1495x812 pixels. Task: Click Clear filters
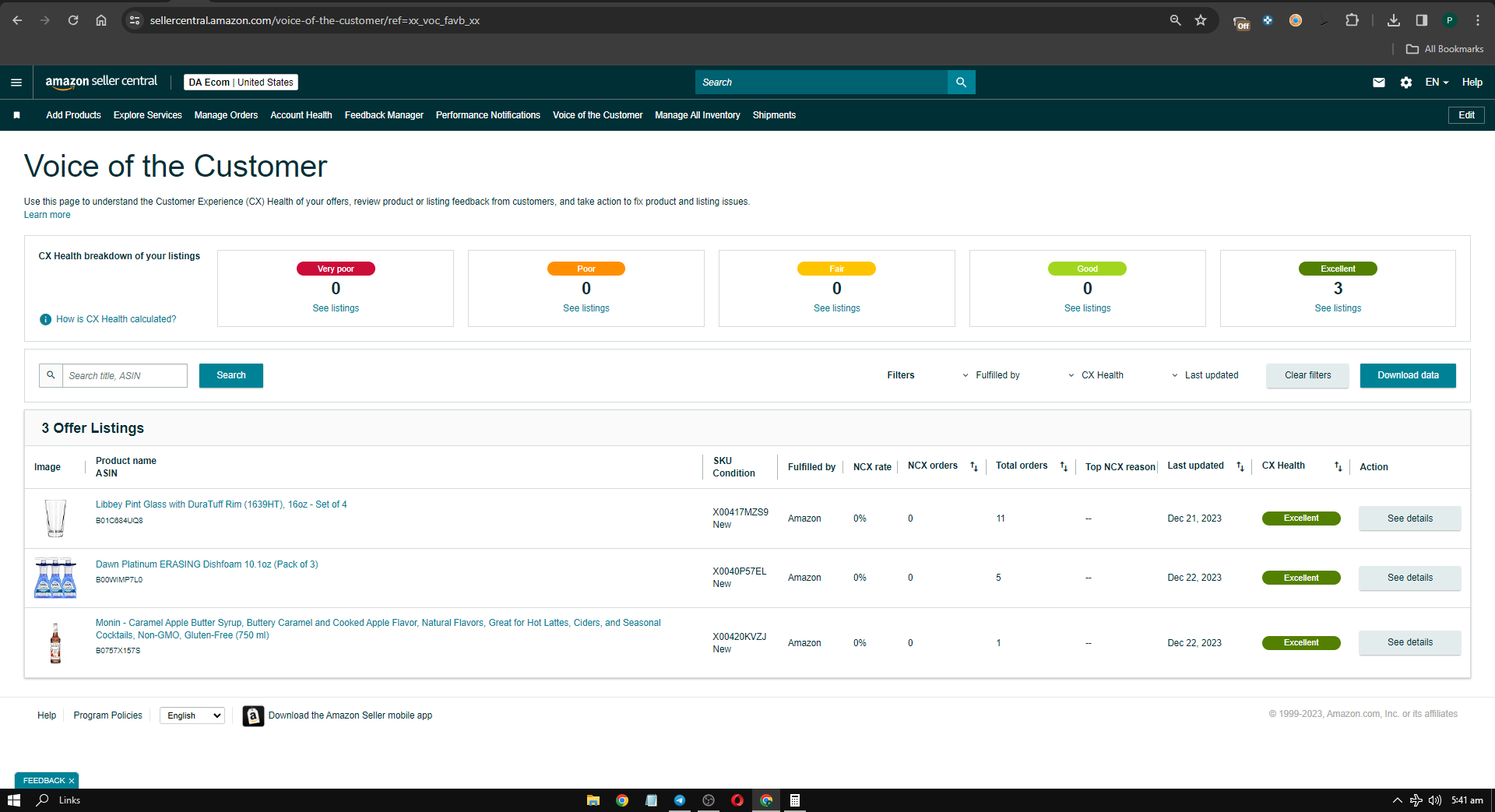coord(1307,375)
